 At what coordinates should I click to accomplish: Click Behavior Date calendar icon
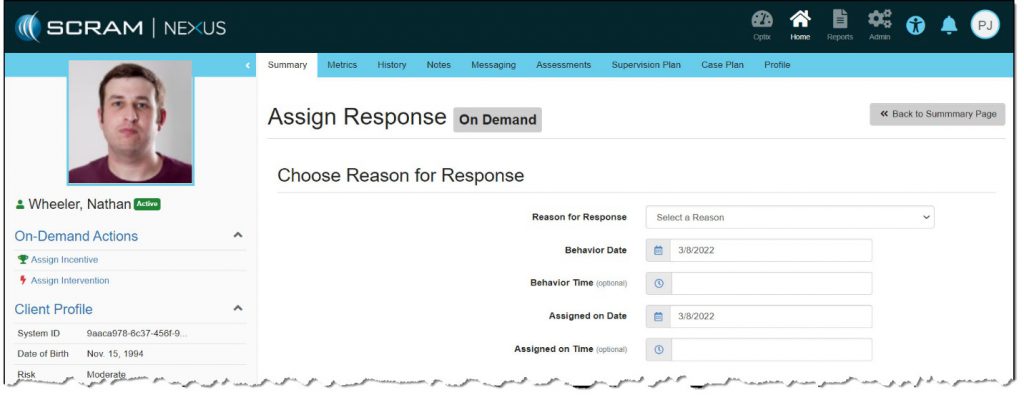[x=658, y=250]
